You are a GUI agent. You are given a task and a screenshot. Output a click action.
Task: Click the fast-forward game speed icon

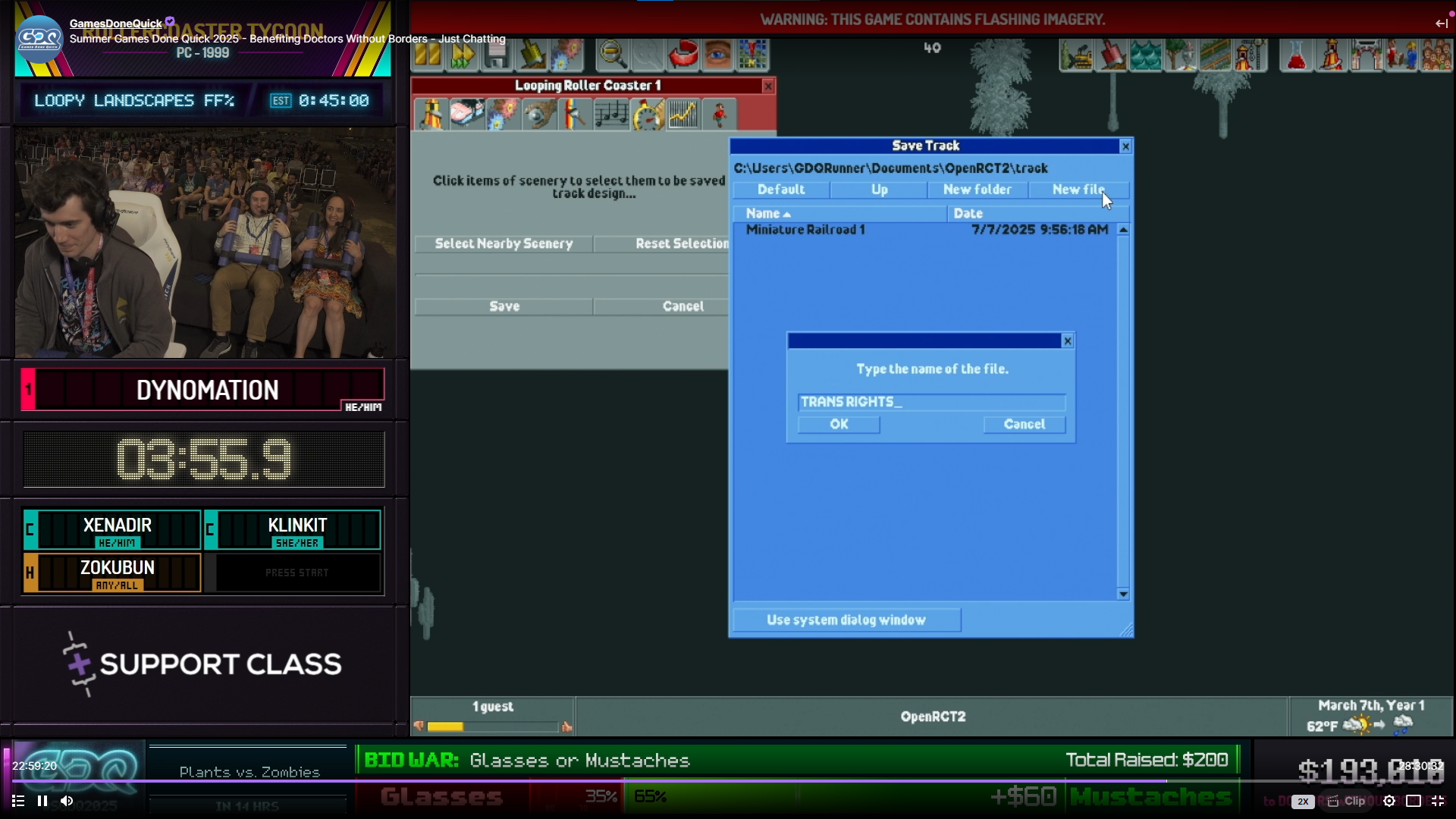(x=462, y=55)
